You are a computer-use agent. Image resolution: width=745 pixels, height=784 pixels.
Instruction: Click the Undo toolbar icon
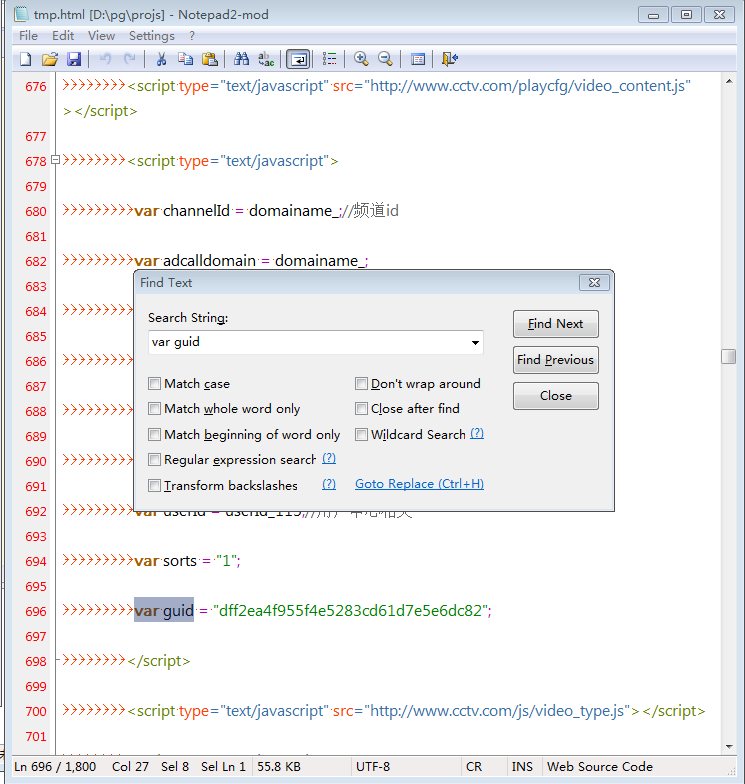105,60
